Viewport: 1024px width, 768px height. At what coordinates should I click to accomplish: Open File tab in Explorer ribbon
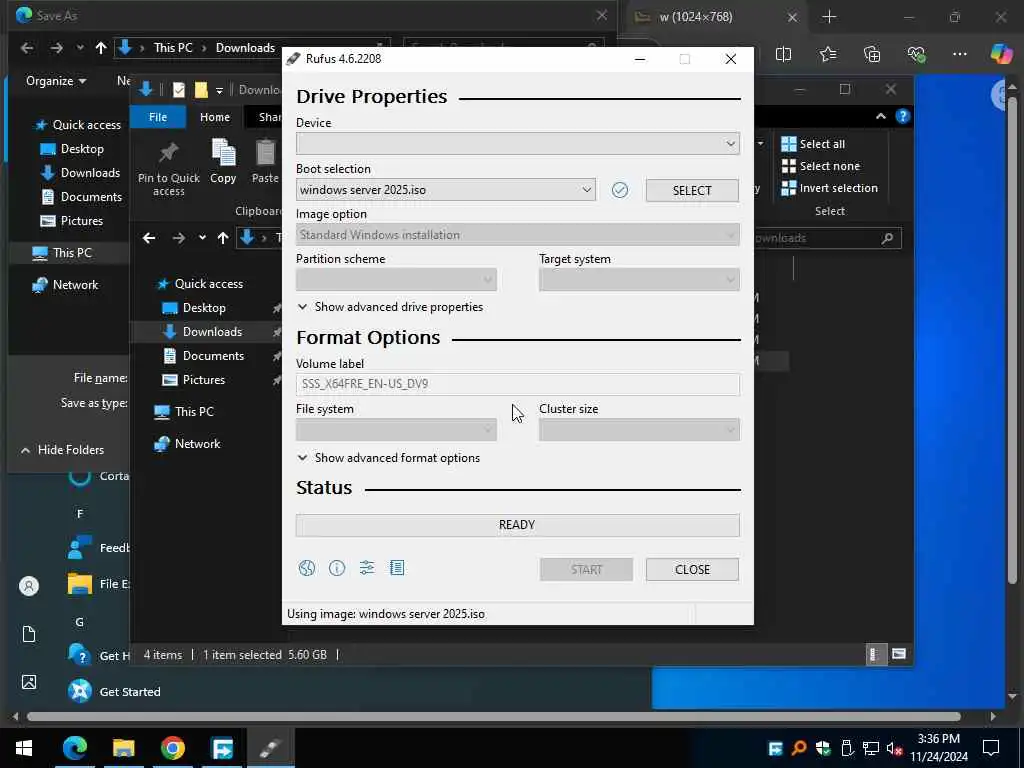(x=158, y=117)
